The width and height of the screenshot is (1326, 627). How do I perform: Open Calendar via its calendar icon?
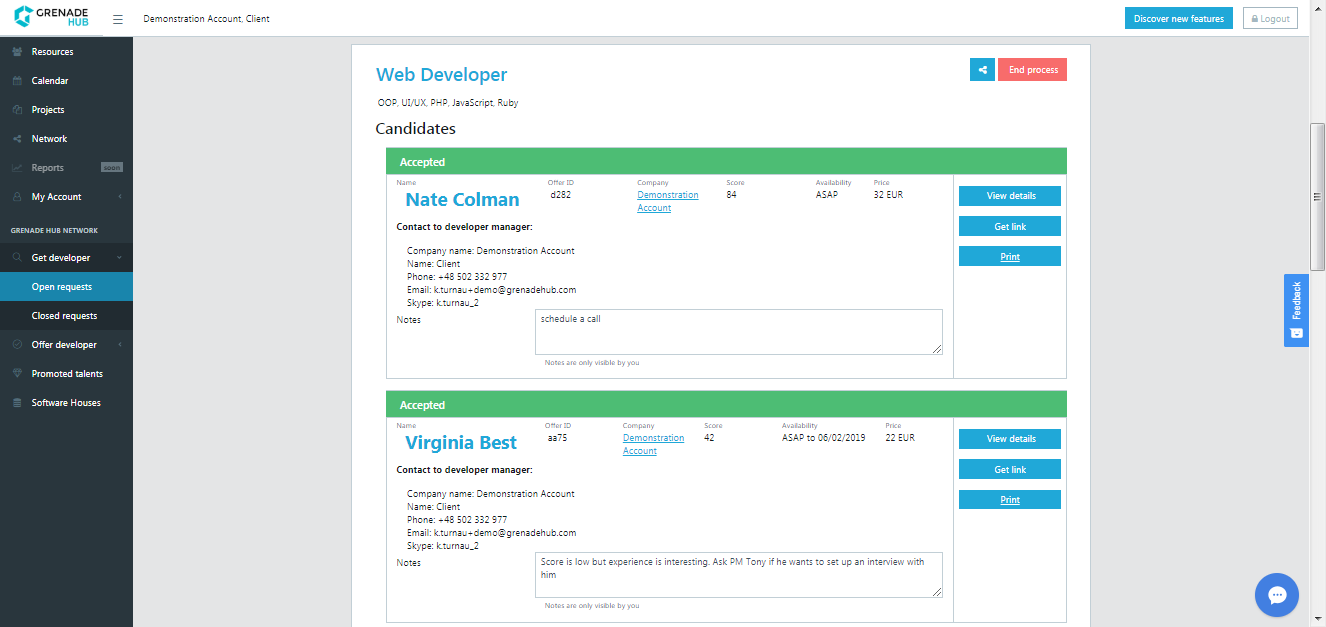coord(17,81)
